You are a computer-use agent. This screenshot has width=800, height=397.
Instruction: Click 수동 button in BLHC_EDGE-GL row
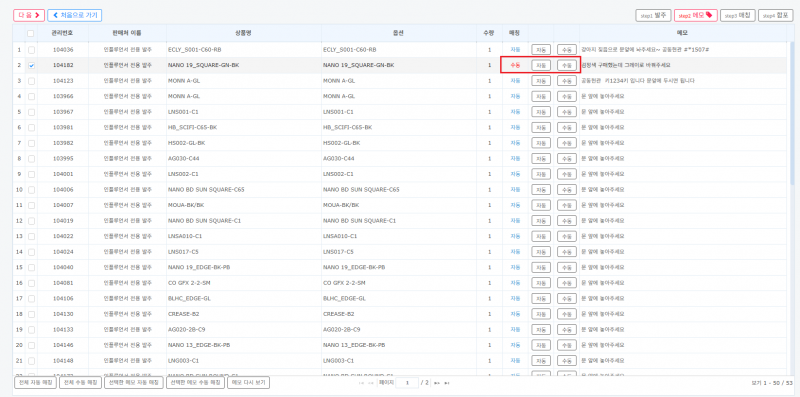pos(566,298)
